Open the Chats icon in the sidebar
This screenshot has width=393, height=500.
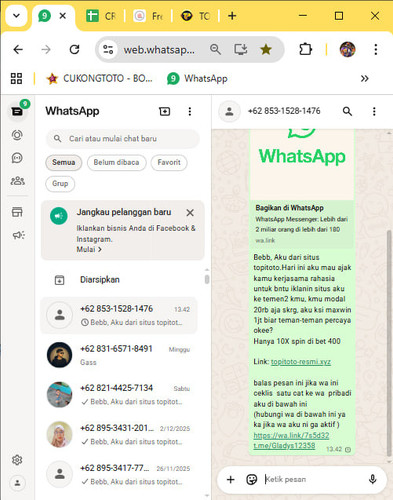pyautogui.click(x=17, y=111)
